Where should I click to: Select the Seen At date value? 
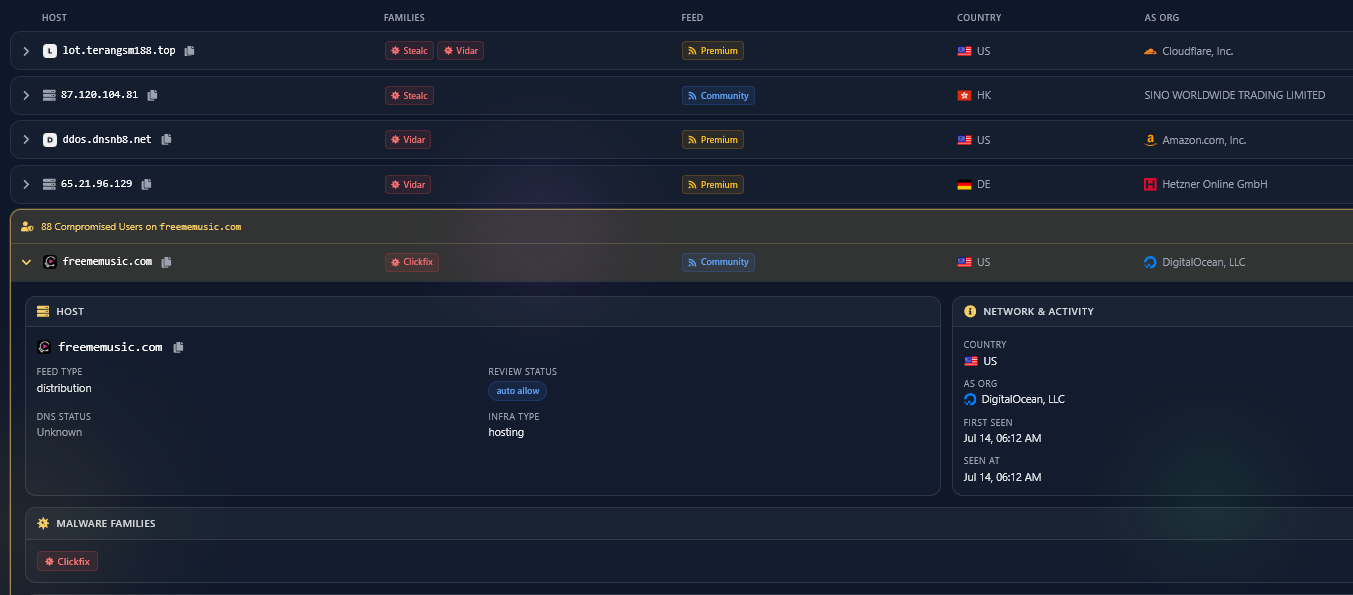click(1002, 477)
